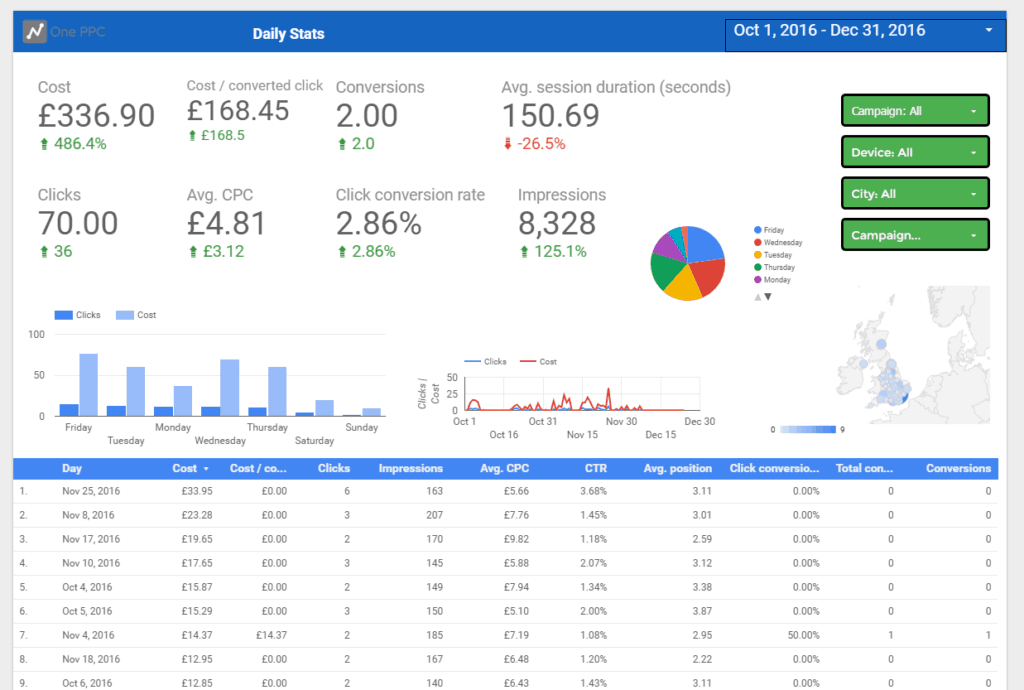Click the red down arrow under session duration
Screen dimensions: 1024x690
click(507, 144)
